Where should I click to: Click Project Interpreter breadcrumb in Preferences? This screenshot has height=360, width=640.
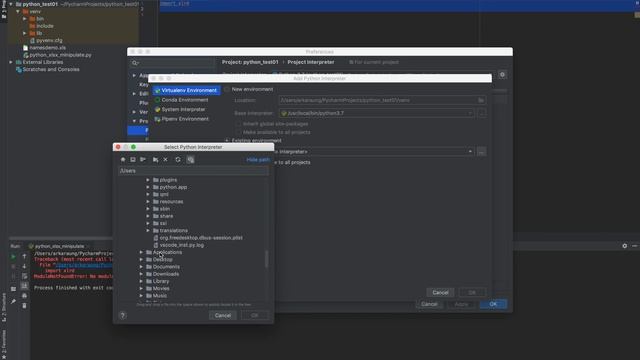click(x=311, y=62)
